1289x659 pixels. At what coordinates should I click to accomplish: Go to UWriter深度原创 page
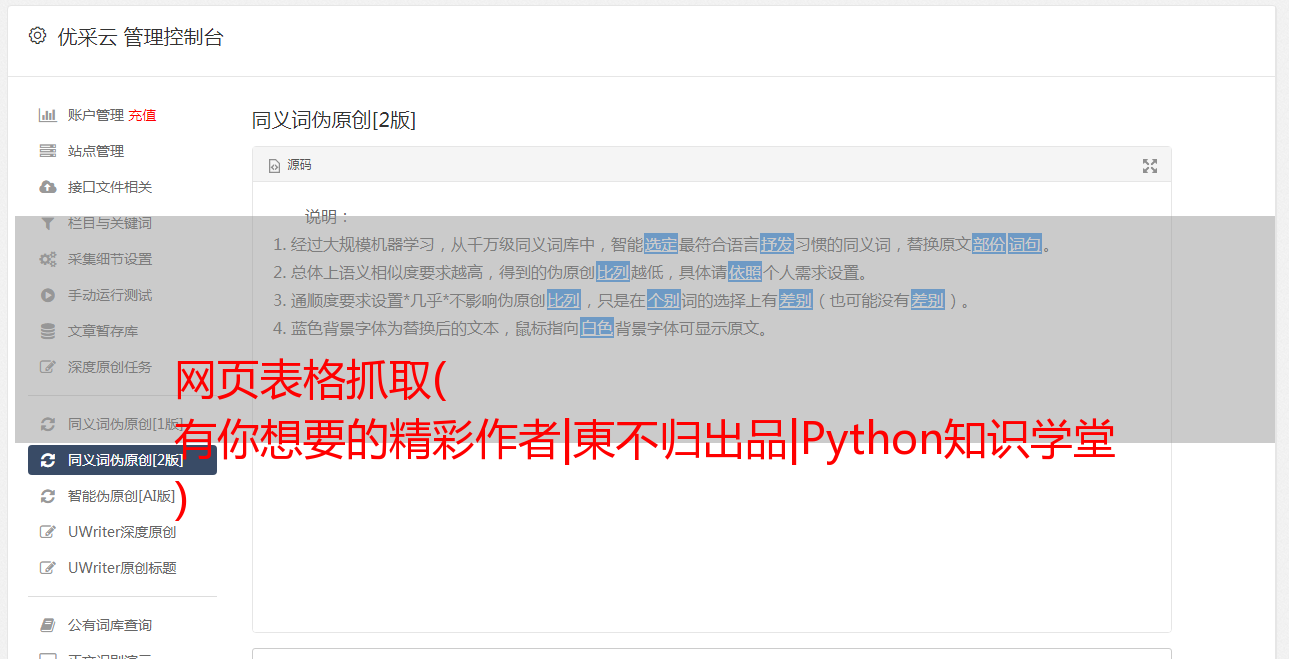[122, 532]
